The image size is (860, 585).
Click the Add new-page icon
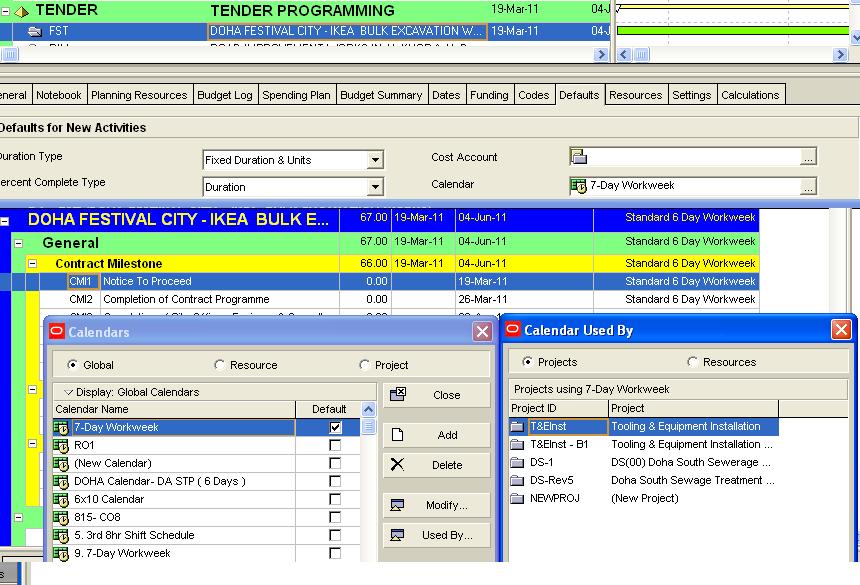[398, 435]
